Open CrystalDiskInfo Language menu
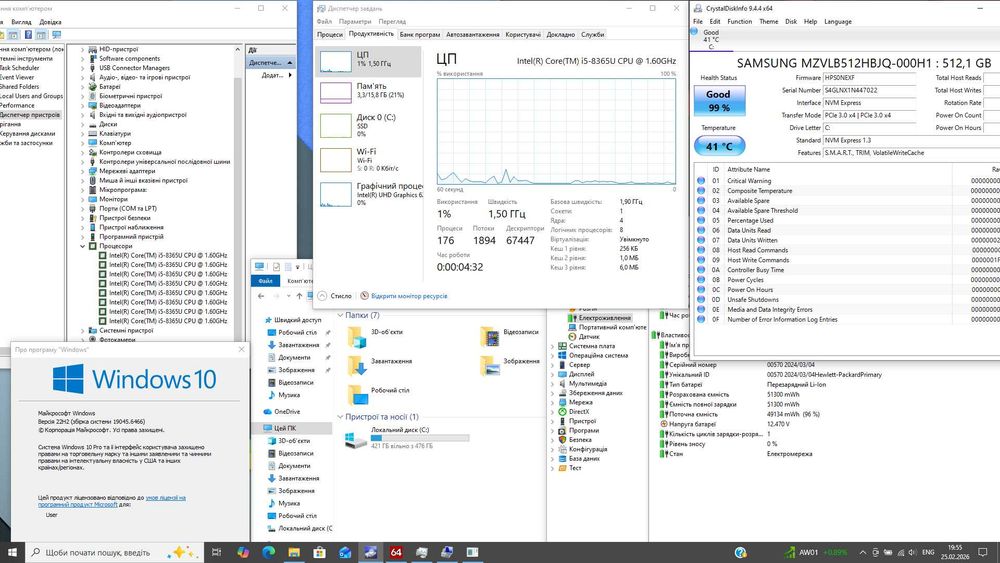 [837, 22]
